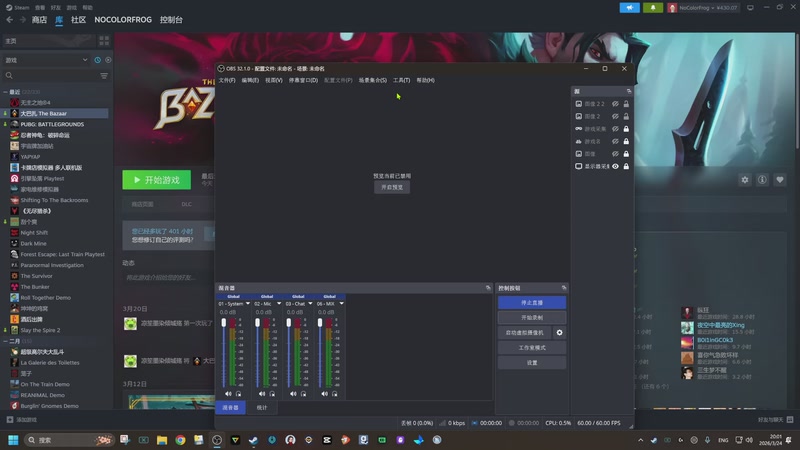The image size is (800, 450).
Task: Mute the 02 - Mic audio channel
Action: (x=262, y=394)
